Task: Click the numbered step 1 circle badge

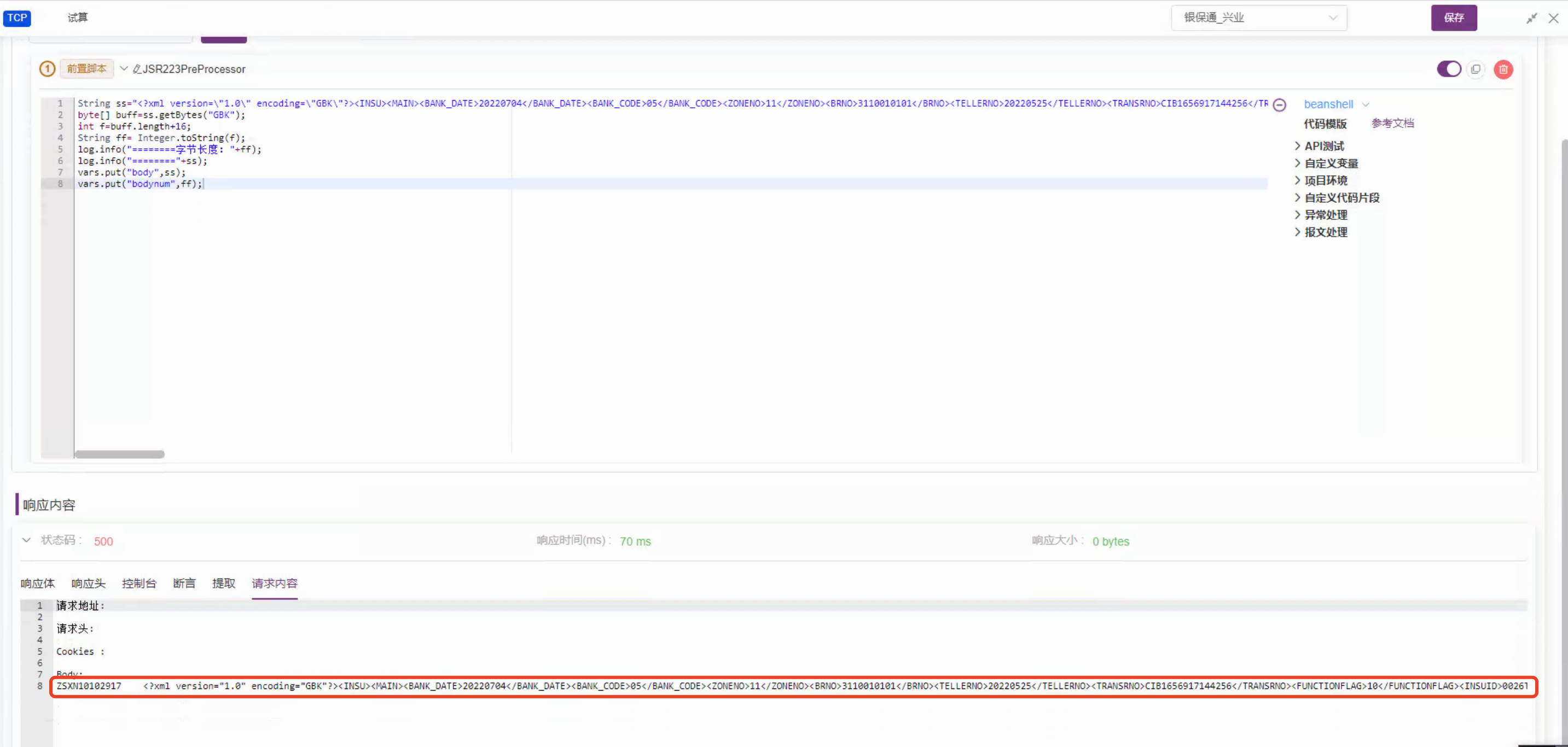Action: [47, 69]
